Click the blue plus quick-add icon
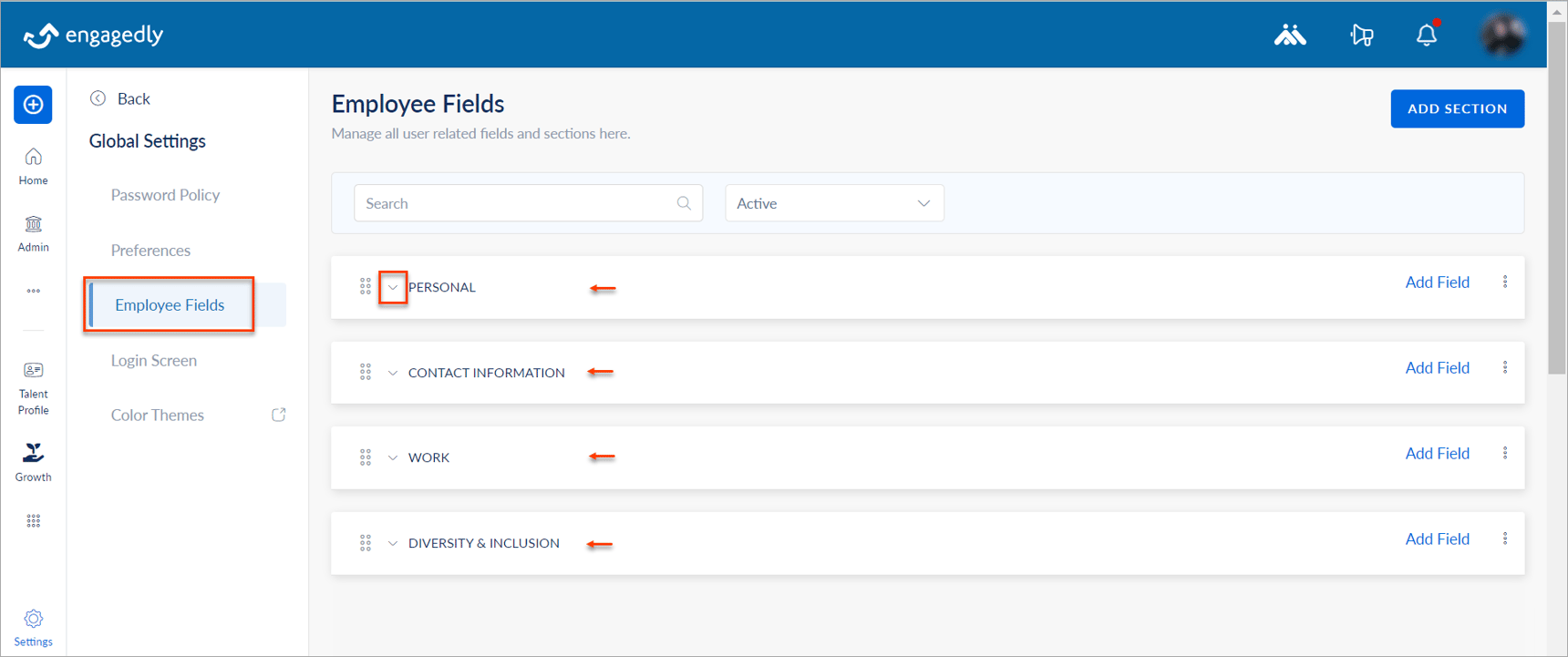This screenshot has height=657, width=1568. tap(33, 105)
